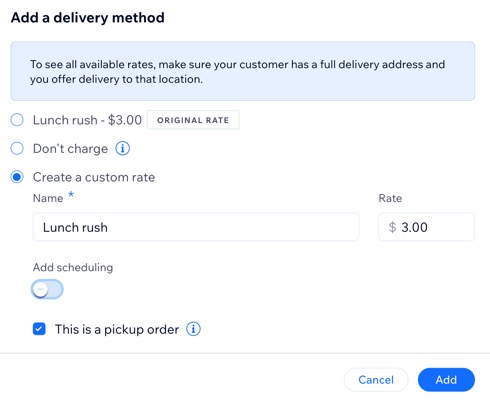The image size is (490, 404).
Task: Click the ORIGINAL RATE badge
Action: (193, 120)
